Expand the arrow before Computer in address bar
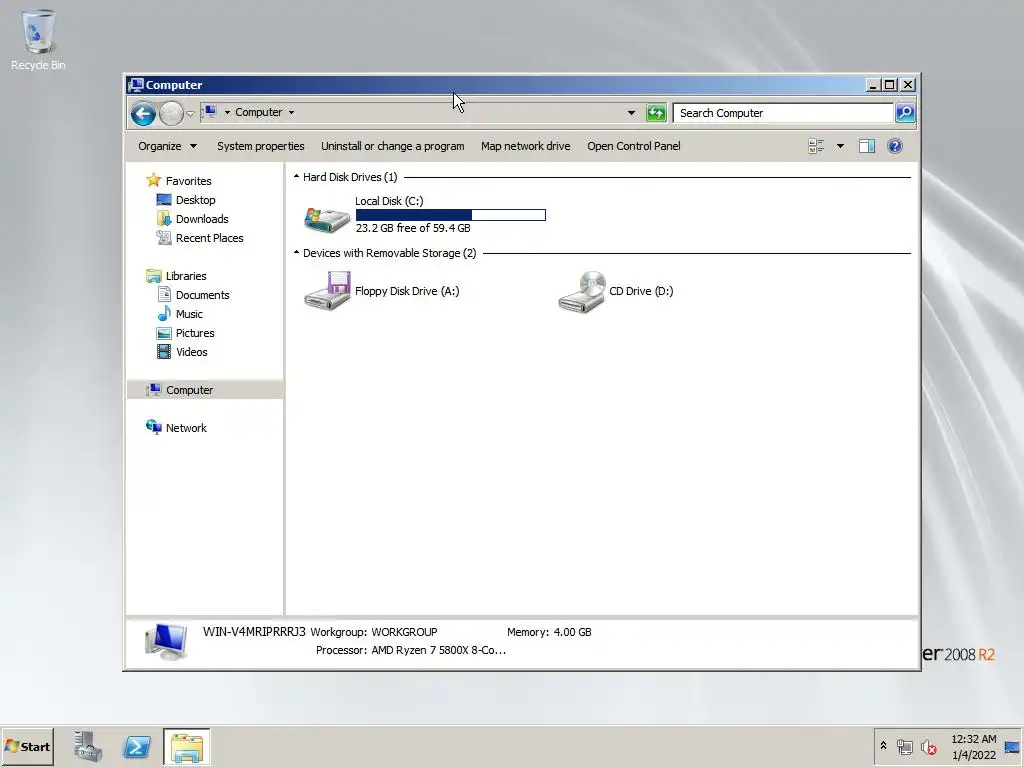 [x=227, y=112]
